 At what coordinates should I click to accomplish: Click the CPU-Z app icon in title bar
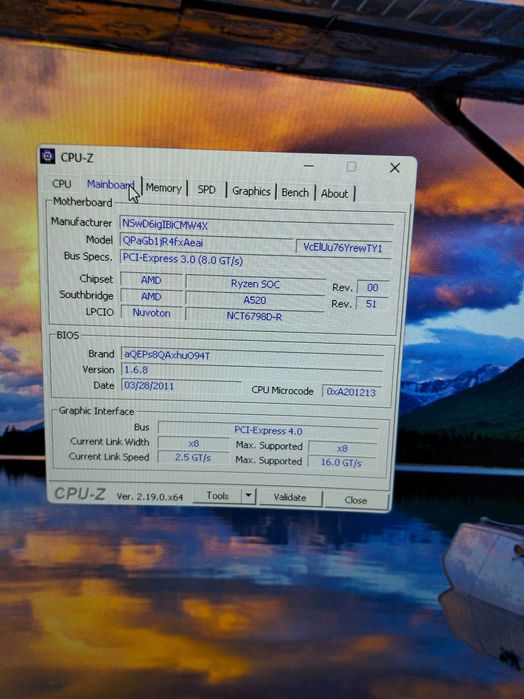point(47,156)
